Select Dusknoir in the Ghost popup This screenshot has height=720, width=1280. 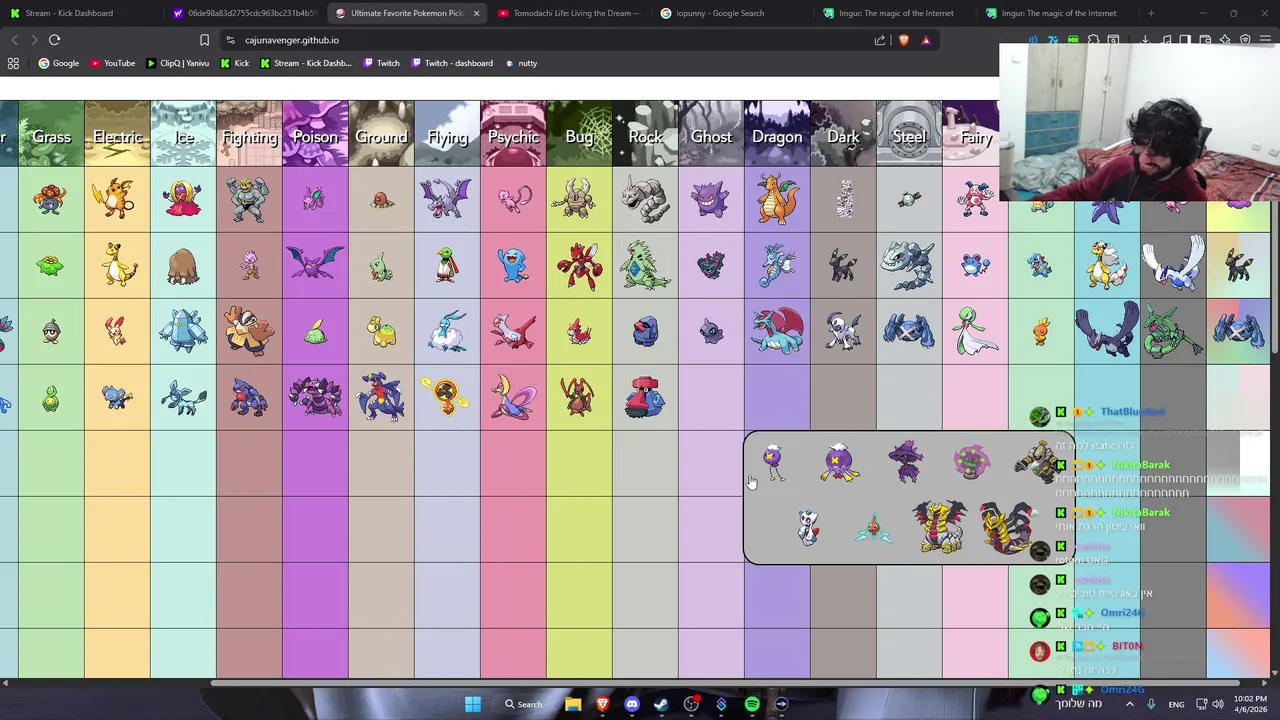point(1038,462)
